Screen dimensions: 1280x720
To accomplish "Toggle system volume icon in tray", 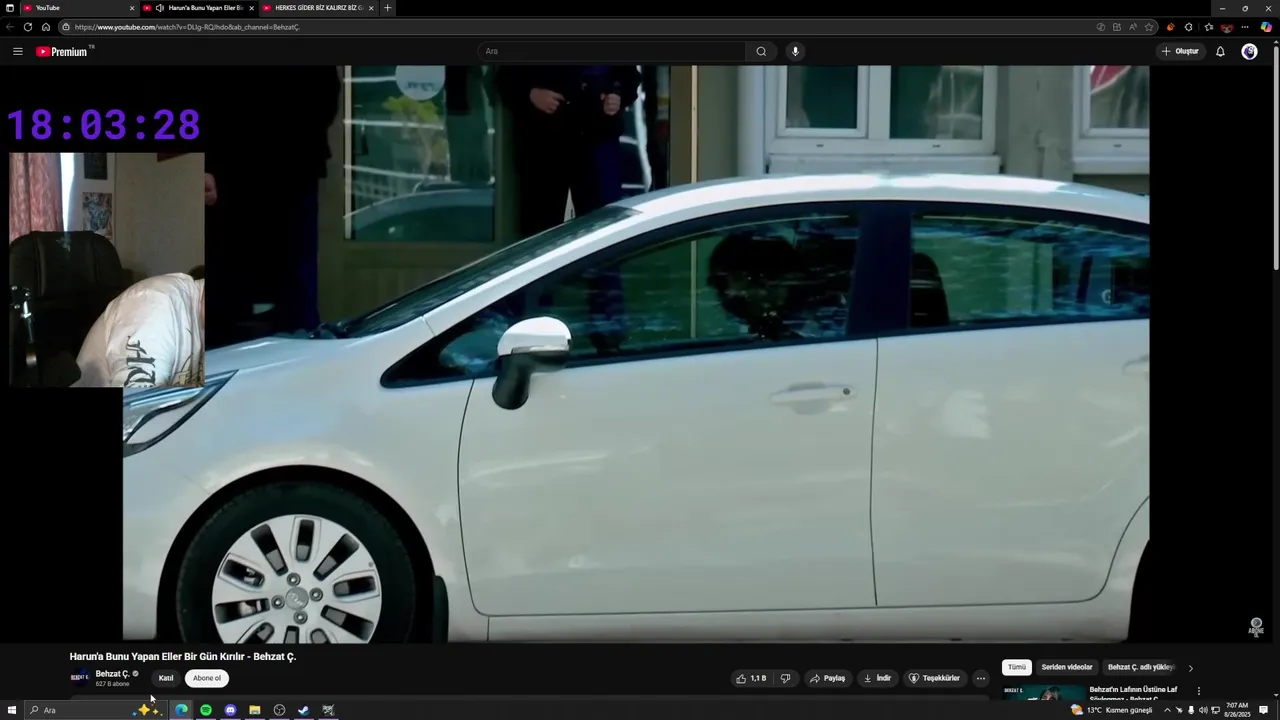I will 1203,710.
